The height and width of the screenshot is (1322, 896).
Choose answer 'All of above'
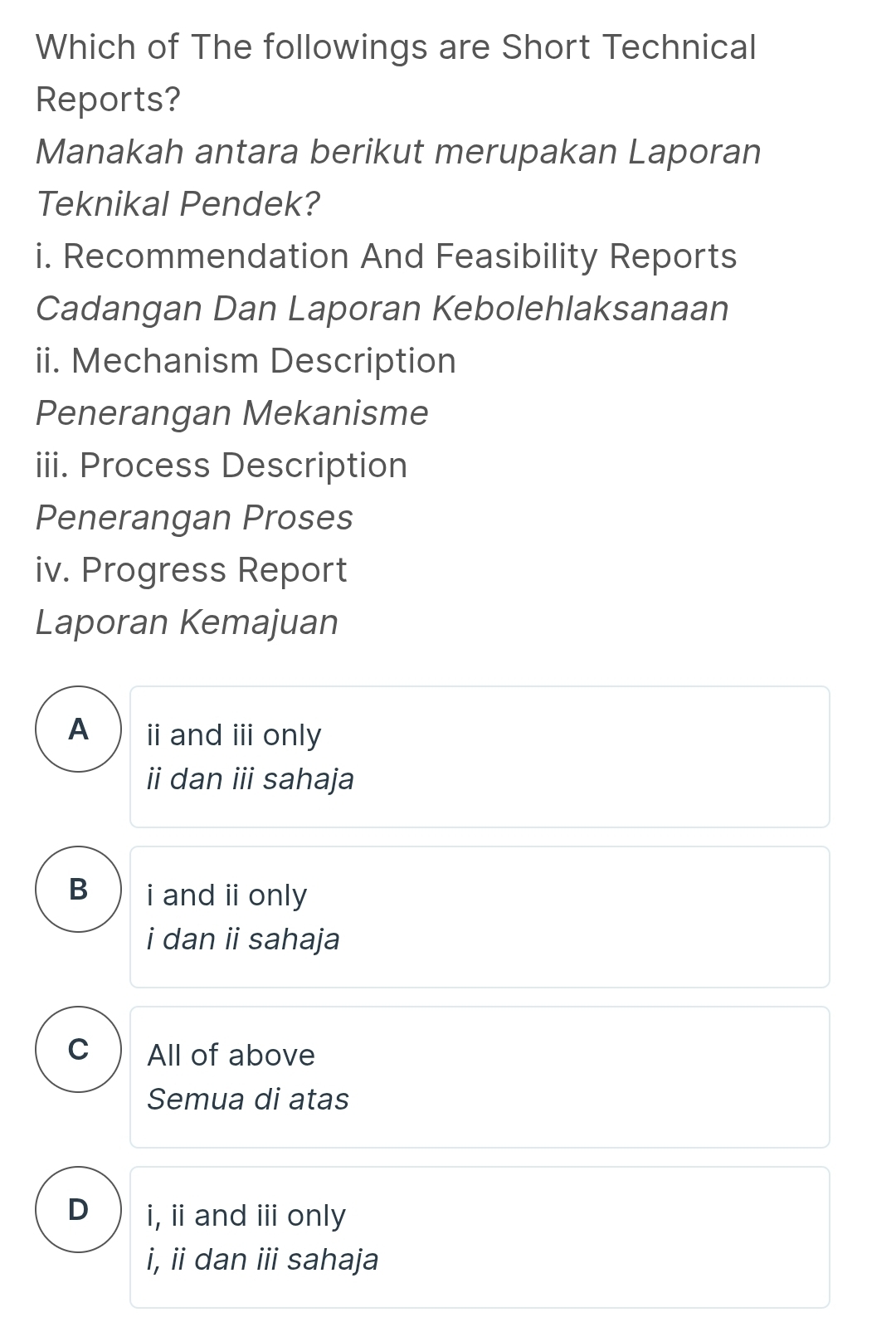[231, 1056]
